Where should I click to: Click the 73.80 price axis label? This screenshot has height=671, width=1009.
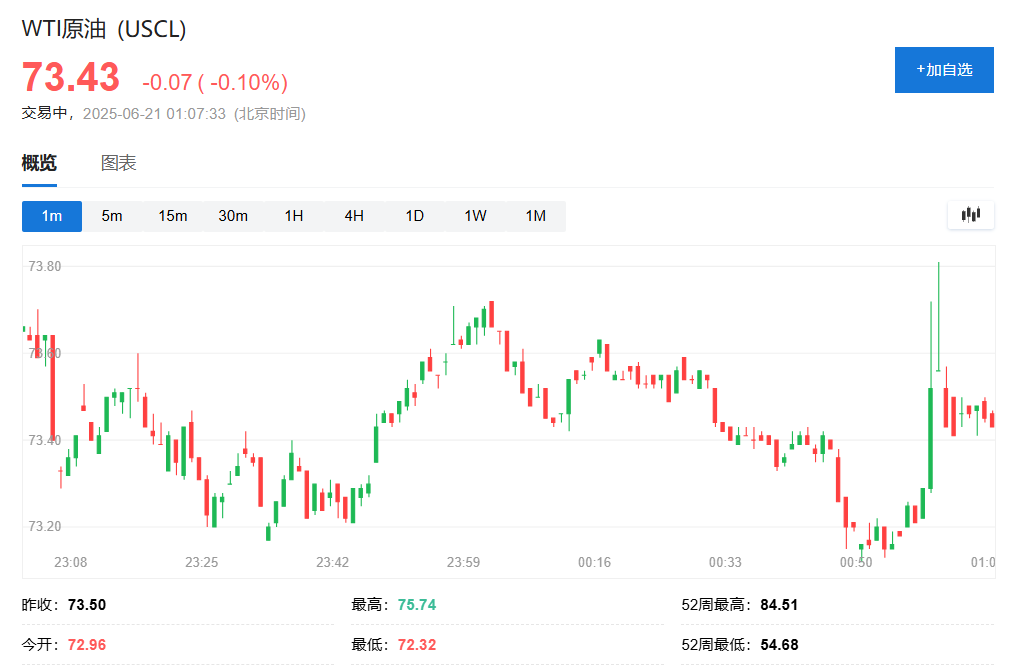pyautogui.click(x=45, y=266)
